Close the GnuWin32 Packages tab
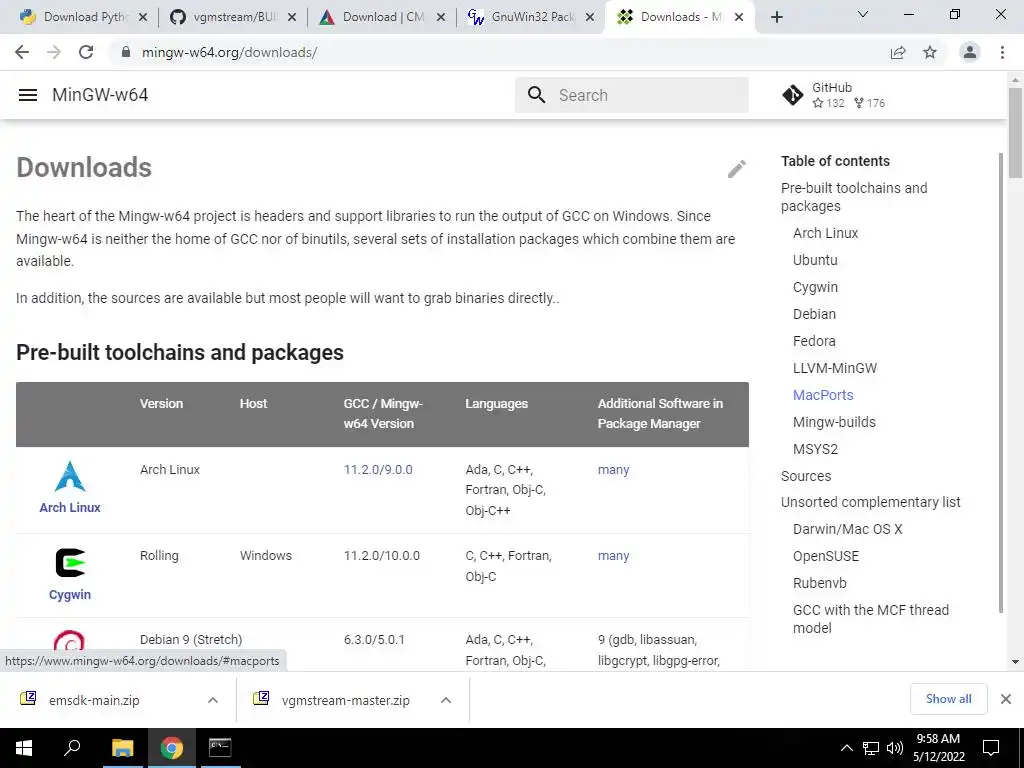The image size is (1024, 768). 590,17
